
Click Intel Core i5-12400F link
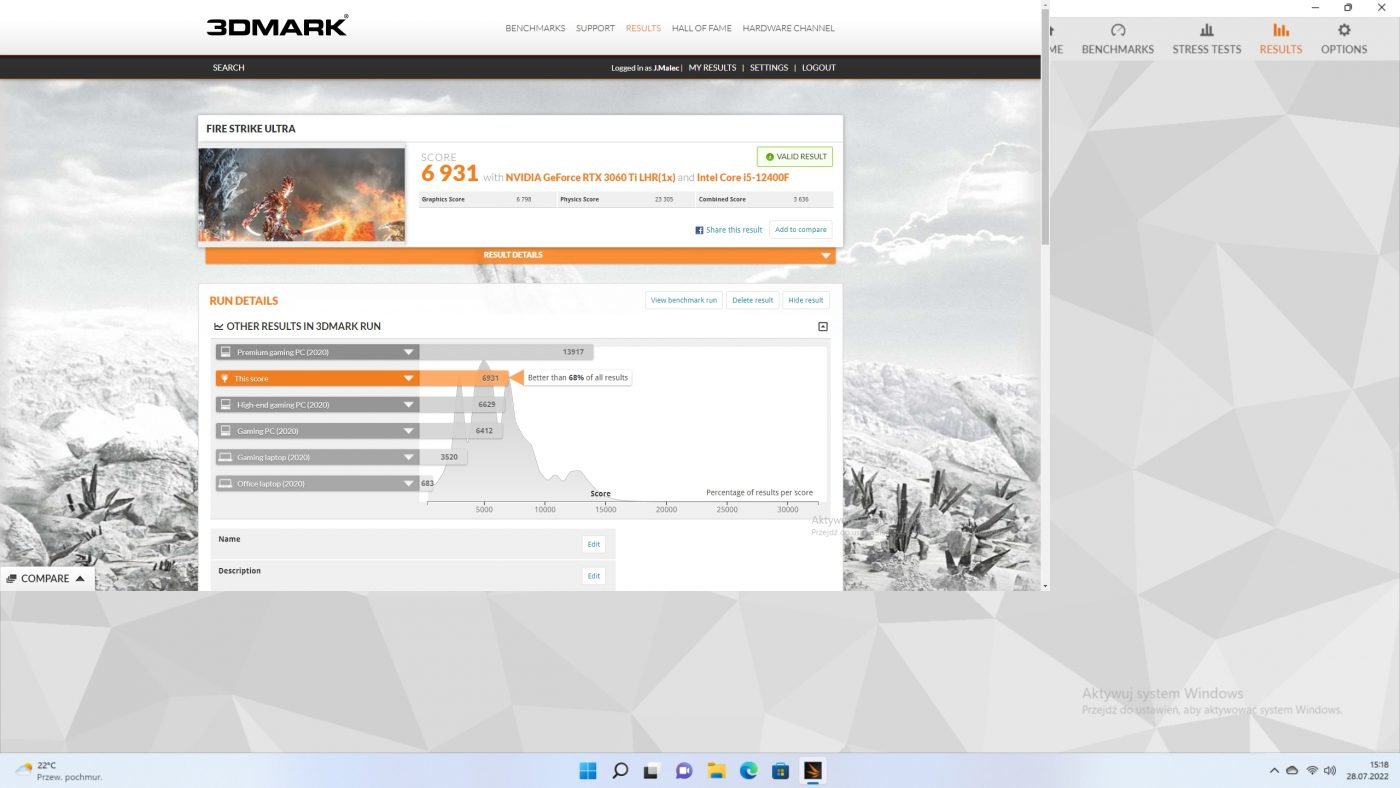743,177
